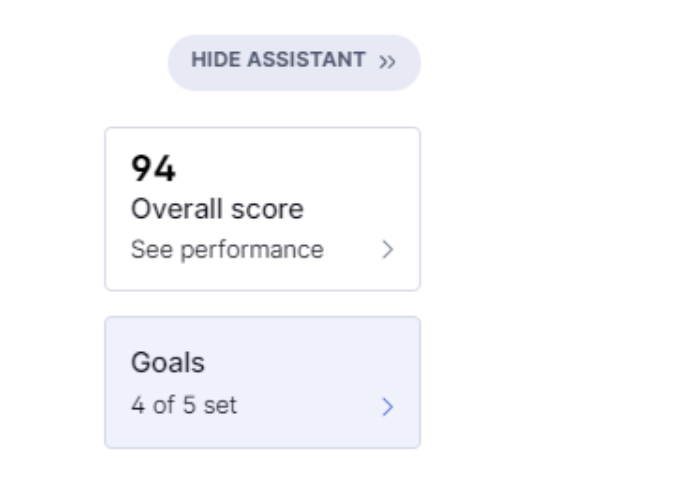Click the HIDE ASSISTANT text label
698x494 pixels.
tap(278, 60)
